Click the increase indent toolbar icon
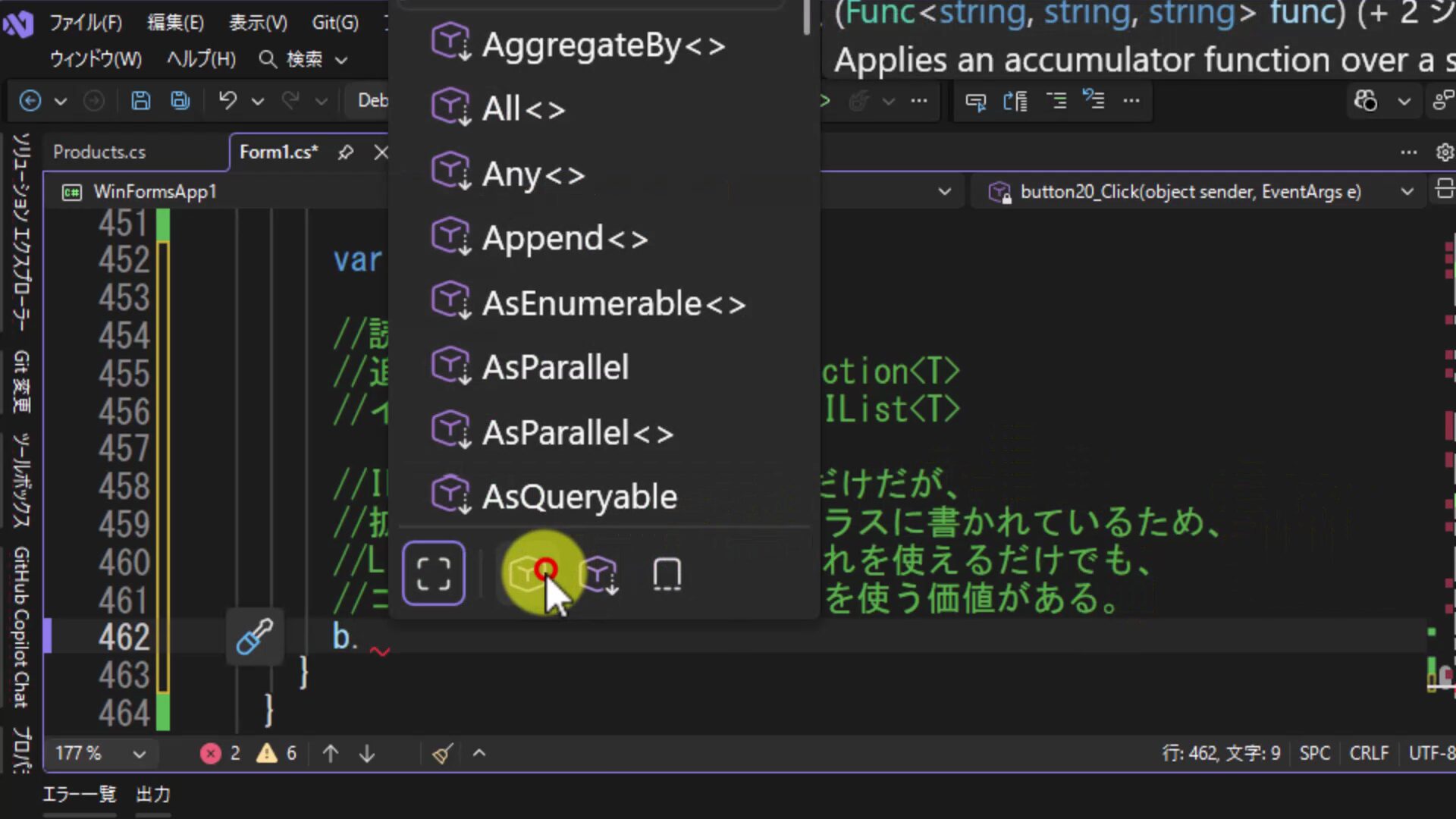The height and width of the screenshot is (819, 1456). tap(1056, 101)
